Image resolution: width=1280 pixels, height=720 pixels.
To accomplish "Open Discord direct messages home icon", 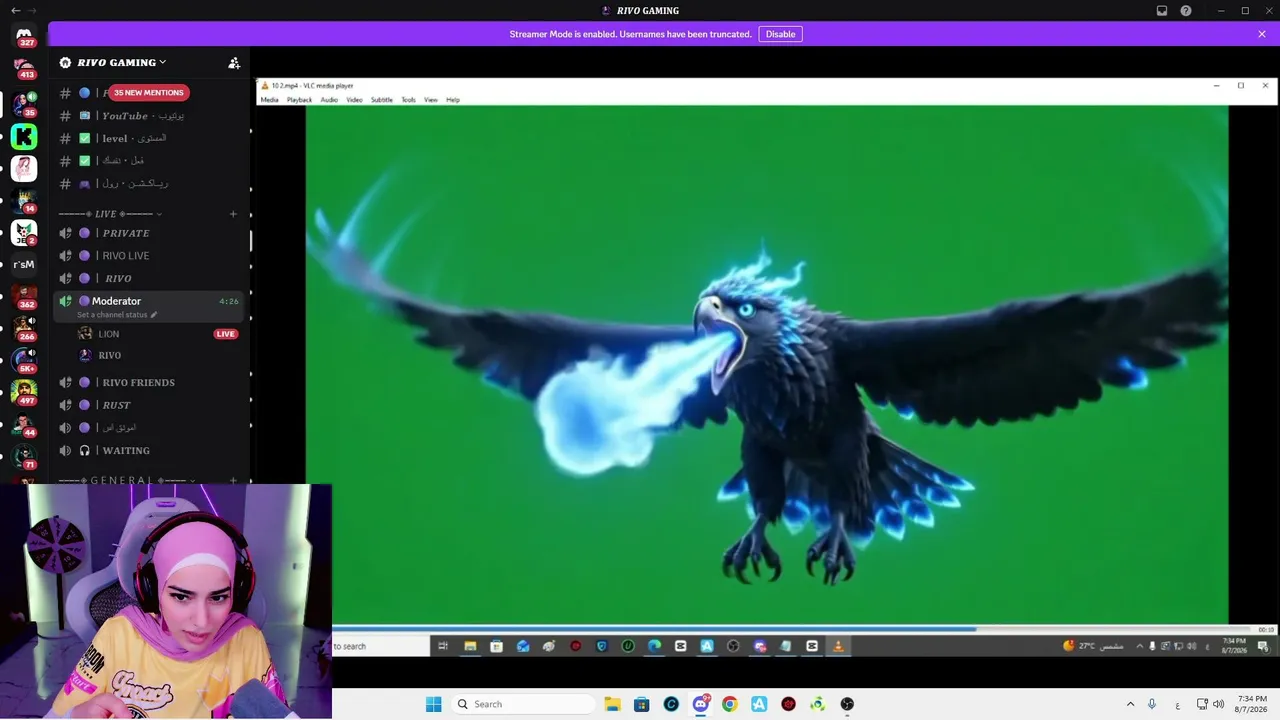I will [x=24, y=35].
